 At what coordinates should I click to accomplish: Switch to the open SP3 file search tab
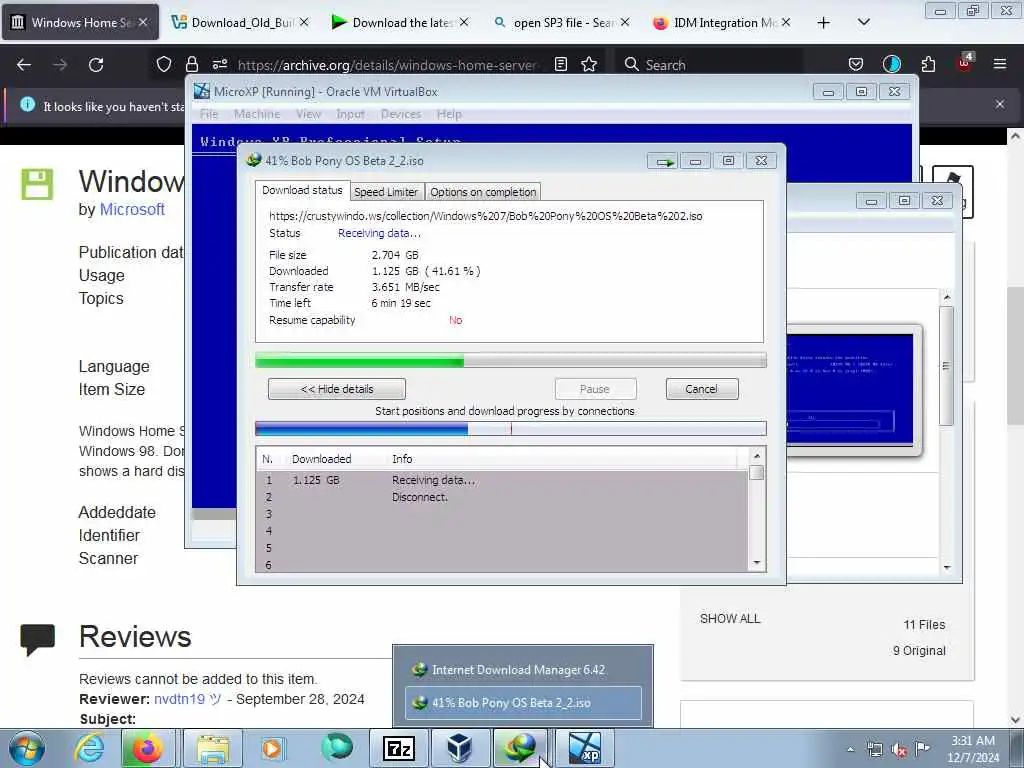pyautogui.click(x=560, y=22)
